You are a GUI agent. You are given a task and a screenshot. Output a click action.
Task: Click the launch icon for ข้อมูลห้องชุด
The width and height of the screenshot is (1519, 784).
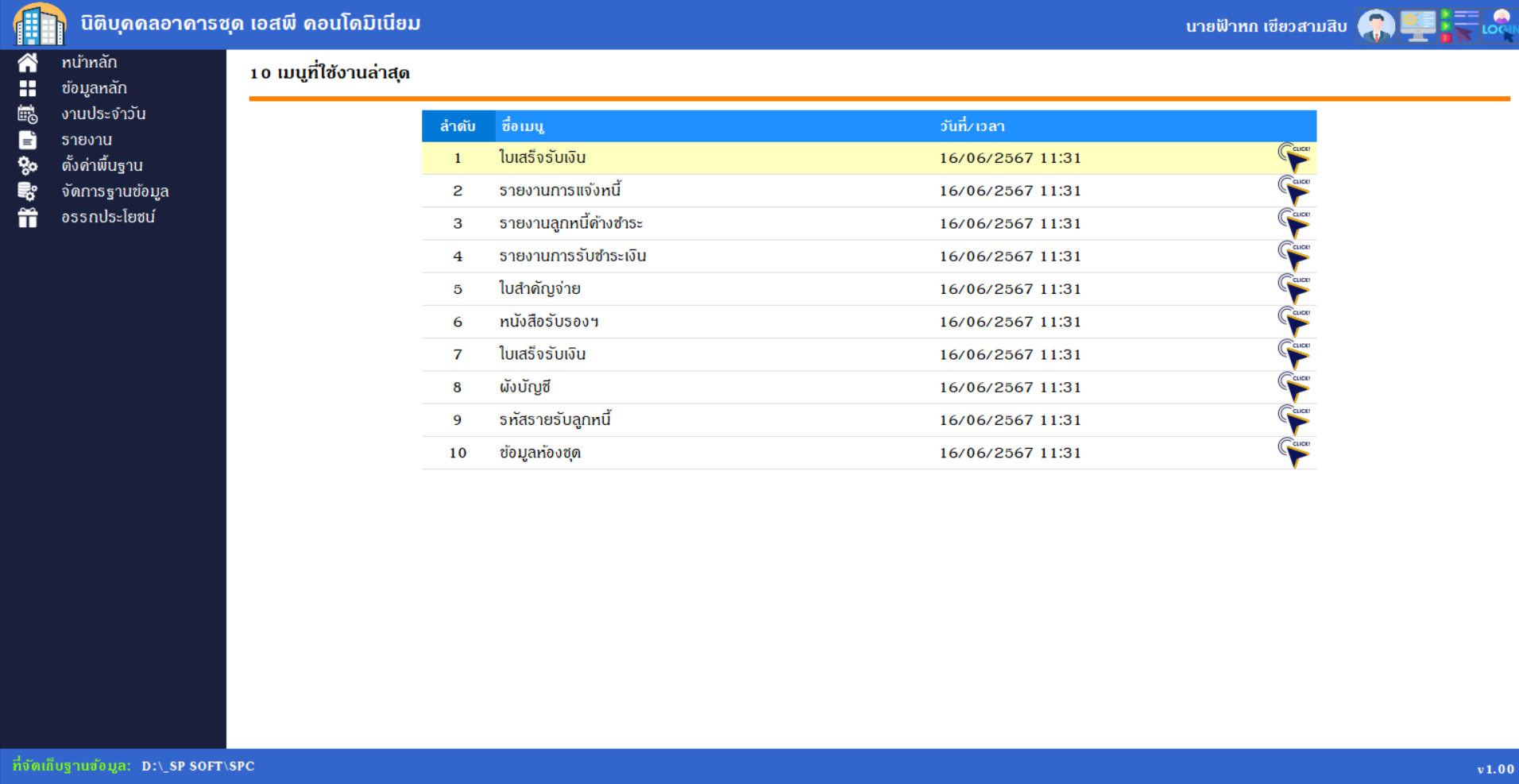1294,453
